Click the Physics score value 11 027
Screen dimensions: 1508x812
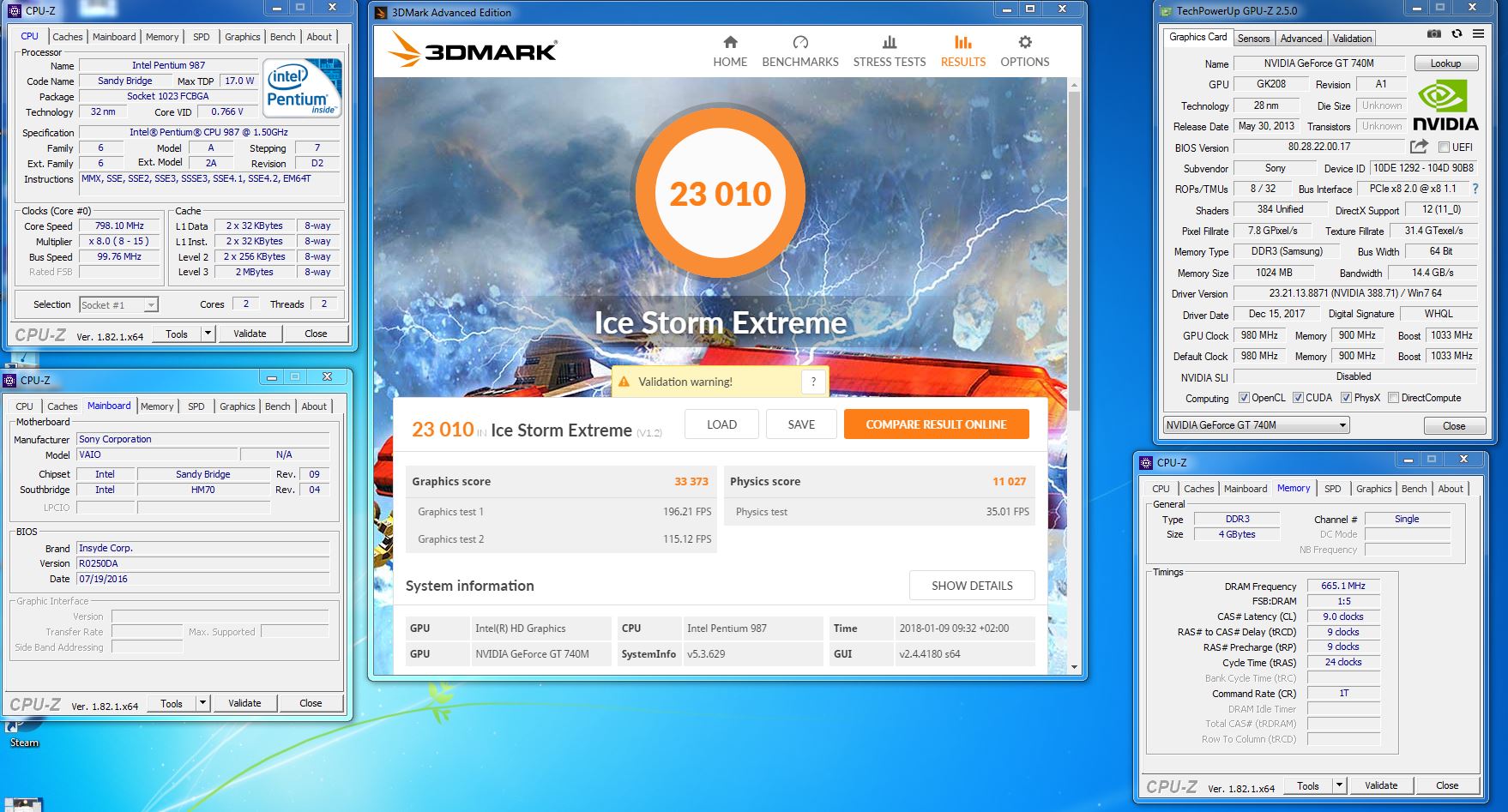[1009, 481]
